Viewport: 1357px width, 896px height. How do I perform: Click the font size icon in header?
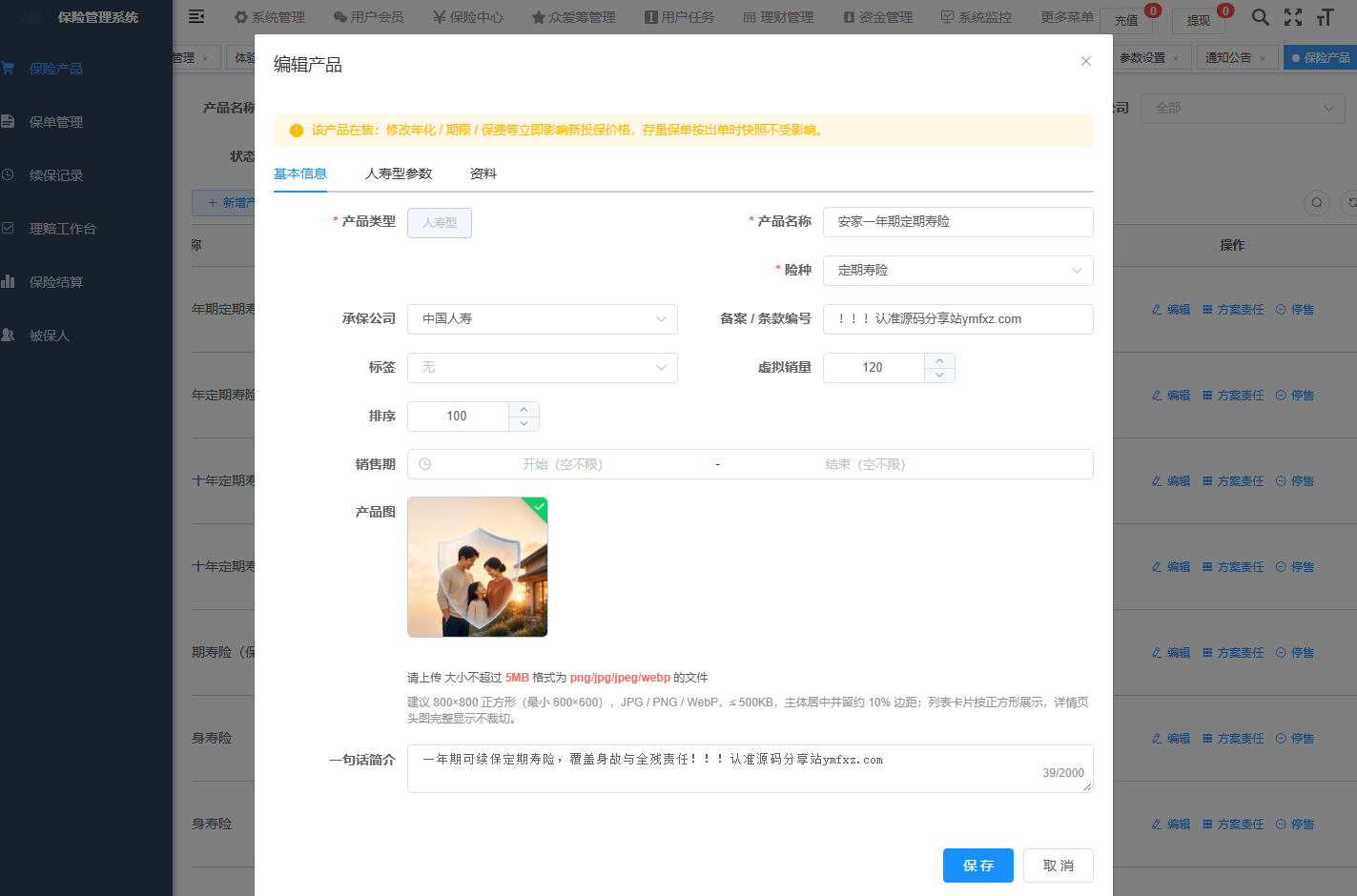pyautogui.click(x=1325, y=17)
